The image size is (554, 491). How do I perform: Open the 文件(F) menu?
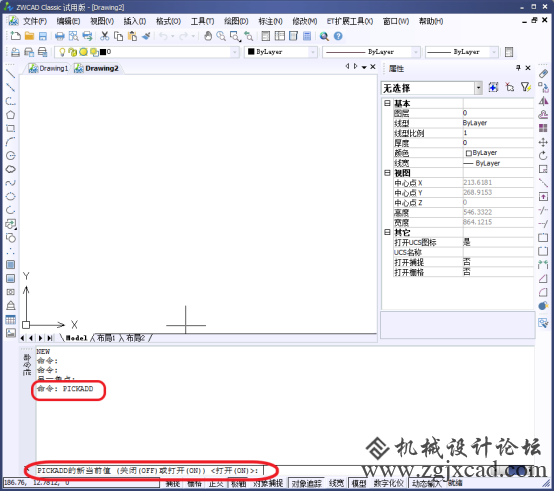pos(35,21)
